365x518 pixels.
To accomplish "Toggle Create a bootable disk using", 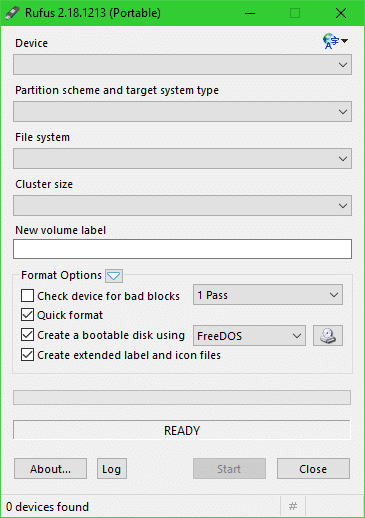I will 27,335.
